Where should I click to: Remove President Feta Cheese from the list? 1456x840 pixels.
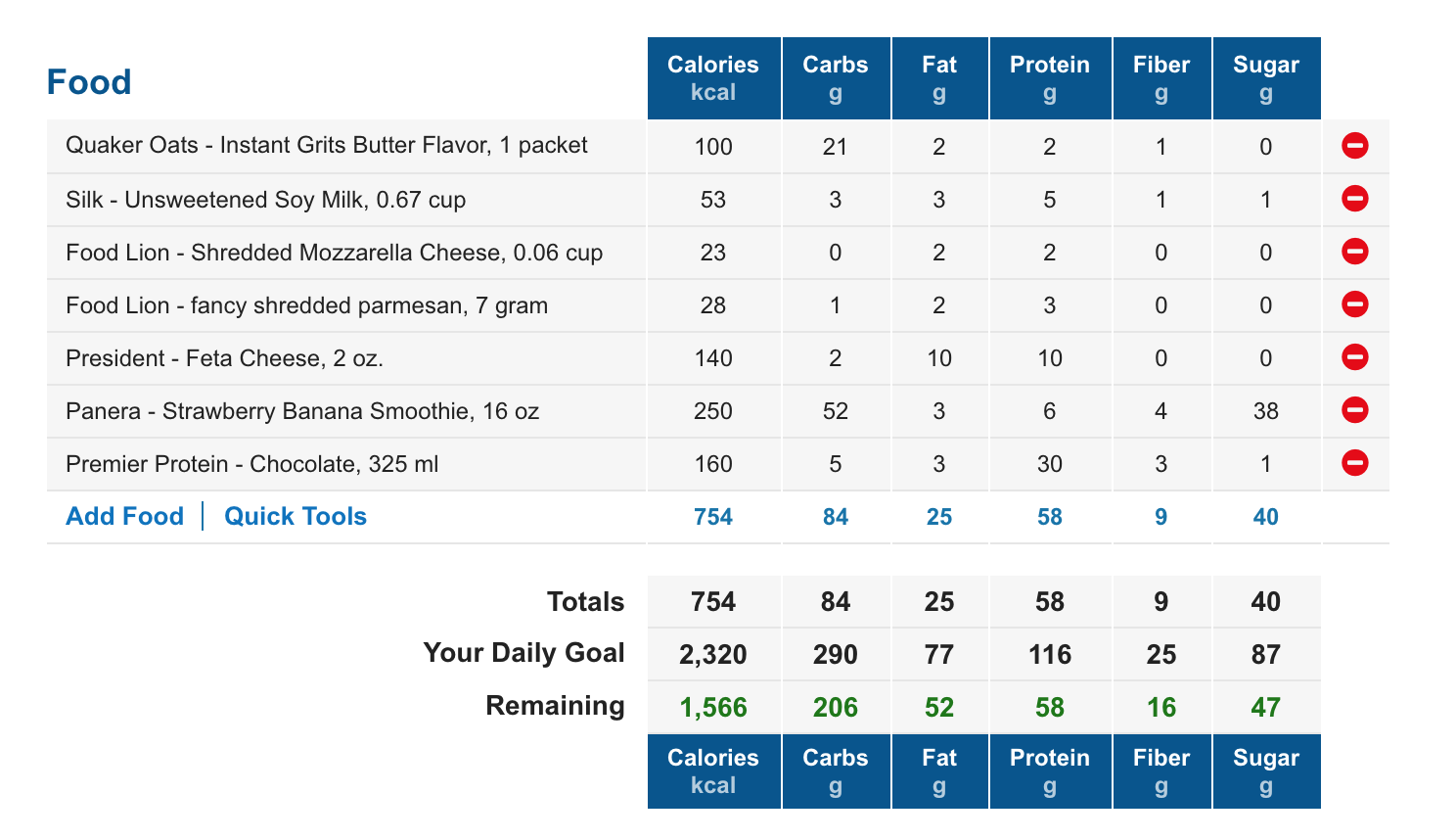(1354, 357)
